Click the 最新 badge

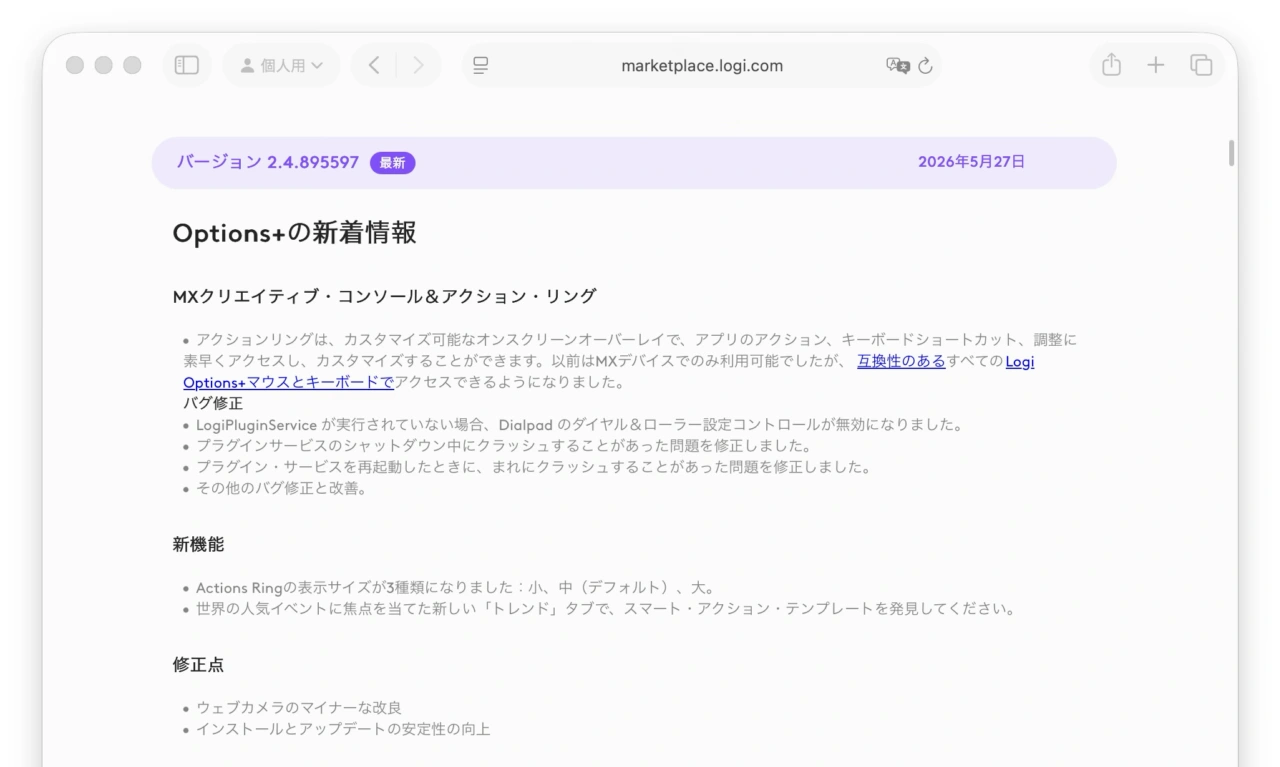coord(392,162)
